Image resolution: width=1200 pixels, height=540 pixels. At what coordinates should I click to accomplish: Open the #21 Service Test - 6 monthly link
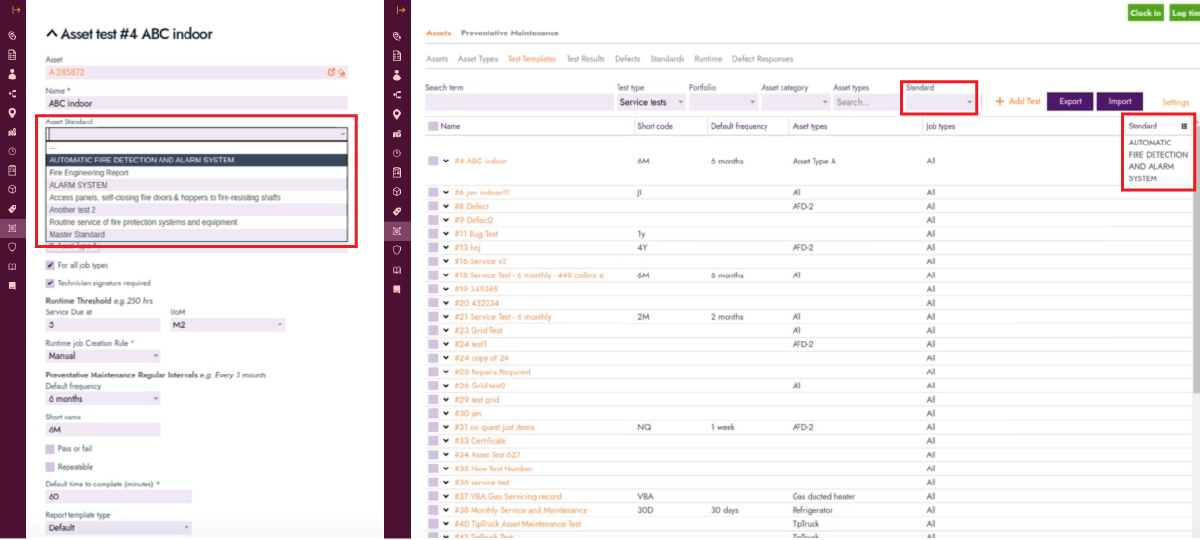tap(503, 317)
